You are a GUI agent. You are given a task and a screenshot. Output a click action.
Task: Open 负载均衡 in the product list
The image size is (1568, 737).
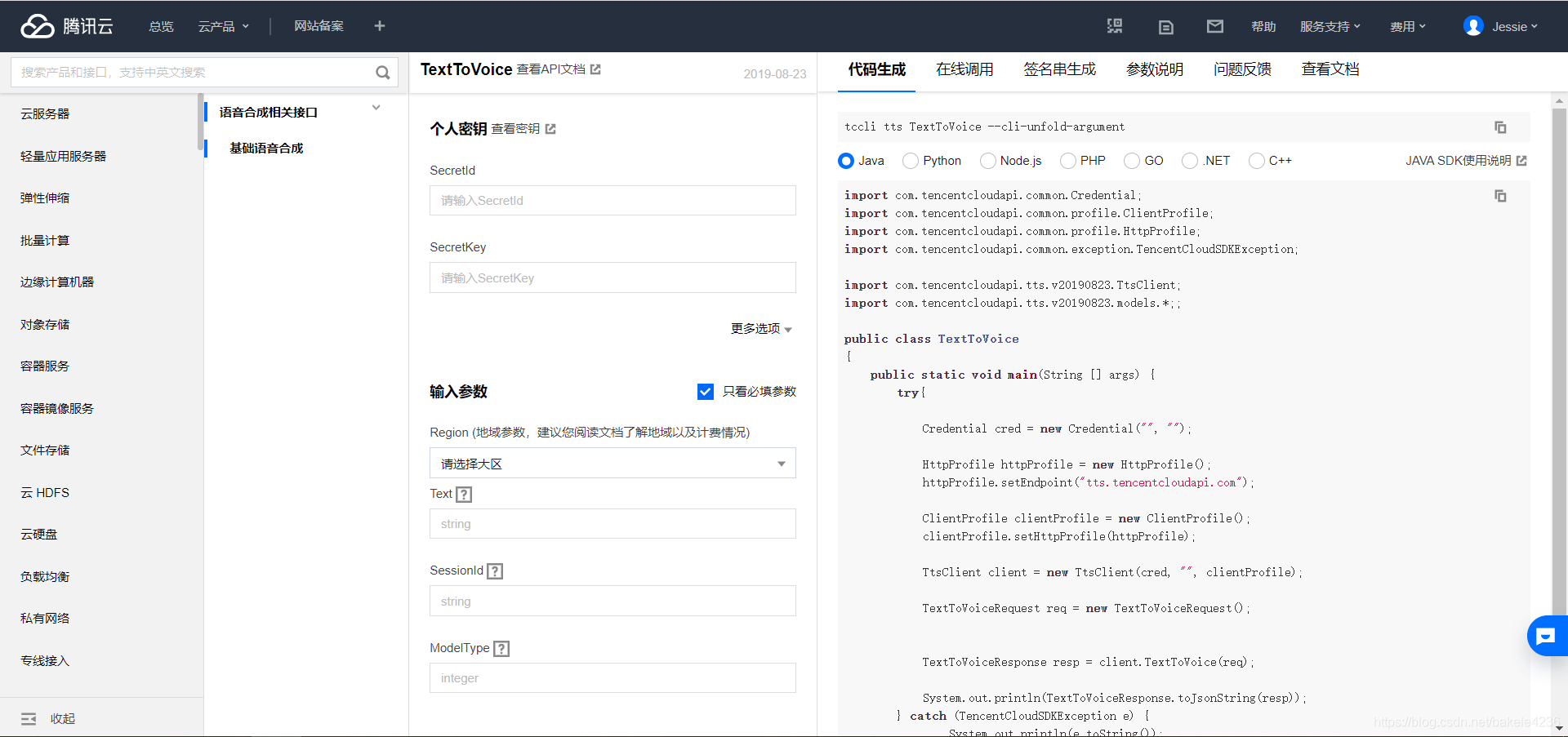45,577
